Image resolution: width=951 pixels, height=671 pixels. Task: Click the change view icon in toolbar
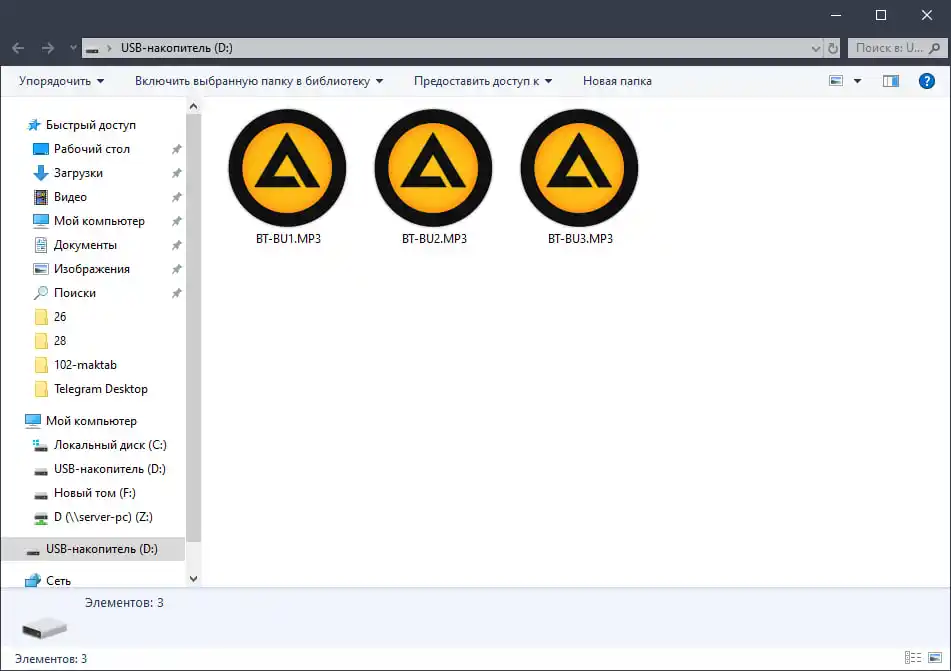coord(836,81)
